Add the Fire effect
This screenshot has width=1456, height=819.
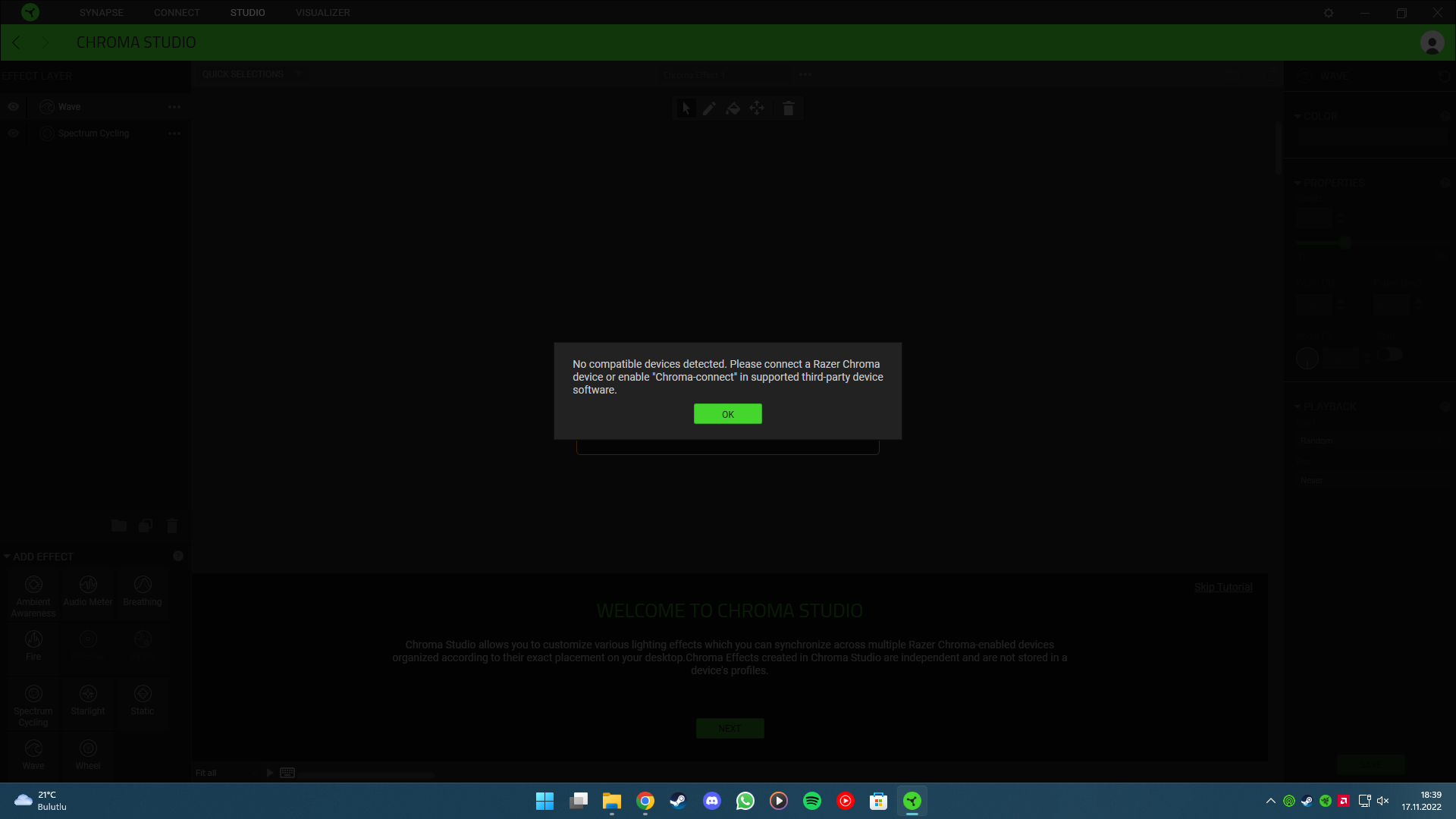(33, 645)
